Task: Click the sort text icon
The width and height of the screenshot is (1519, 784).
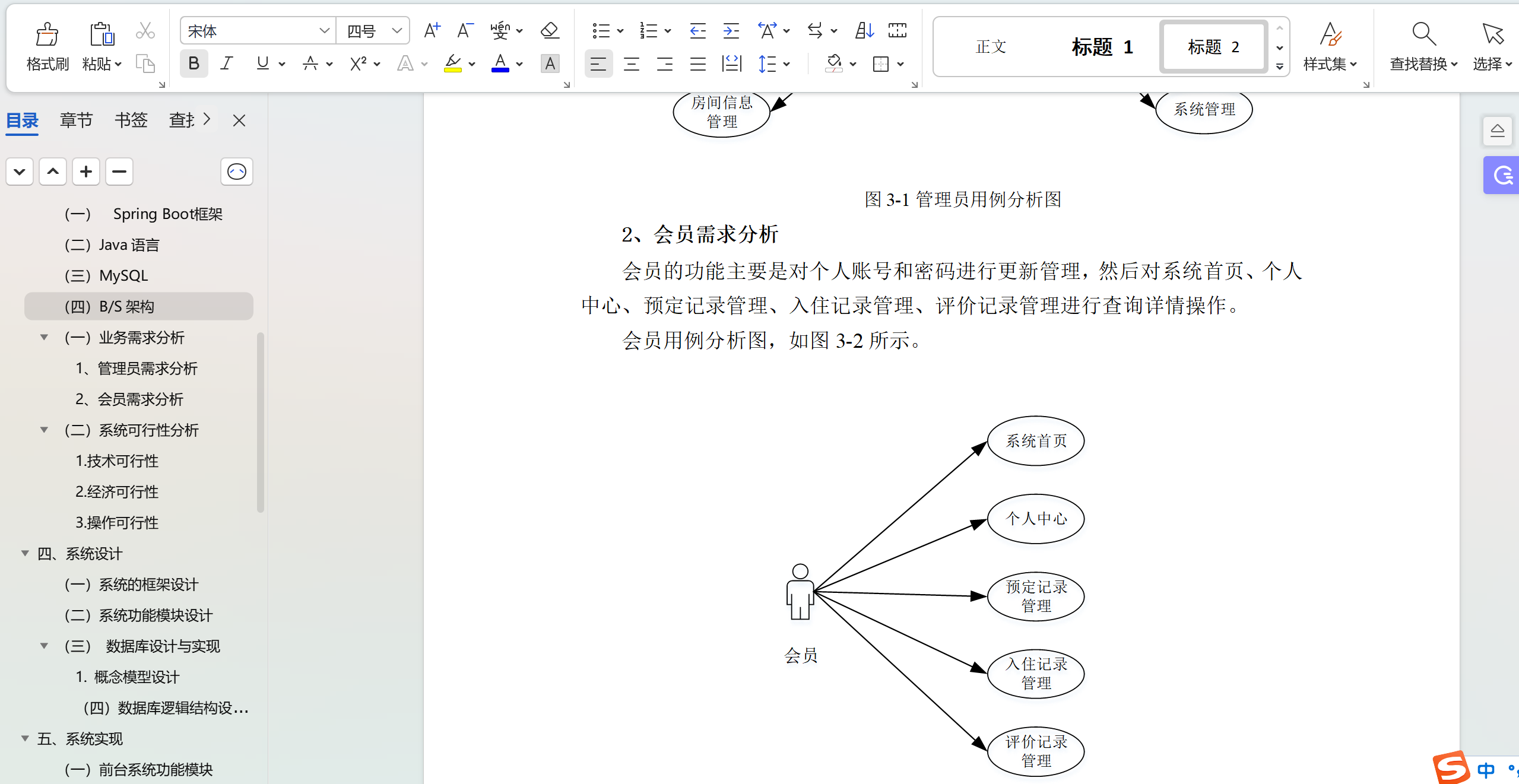Action: click(864, 31)
